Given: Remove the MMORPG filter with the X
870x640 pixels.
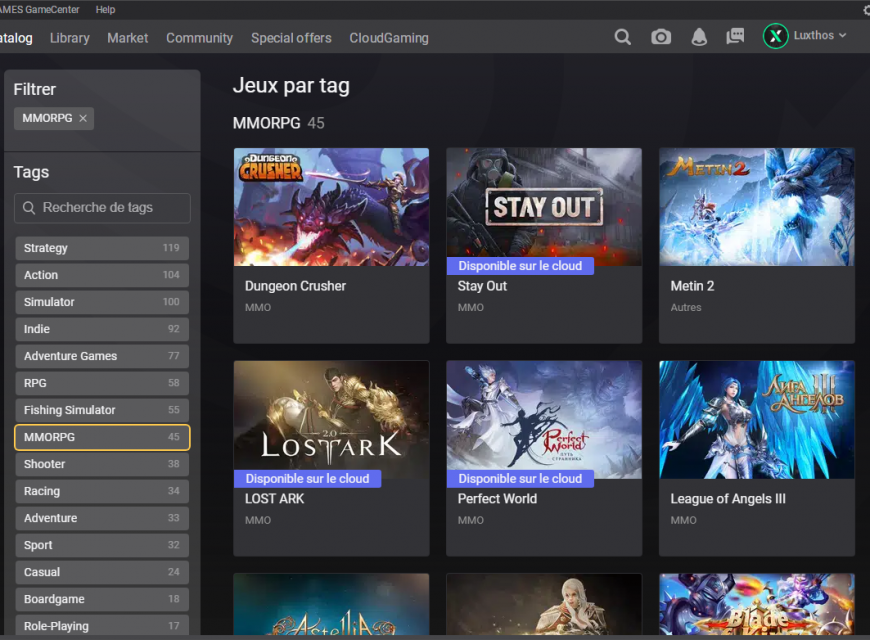Looking at the screenshot, I should tap(83, 118).
